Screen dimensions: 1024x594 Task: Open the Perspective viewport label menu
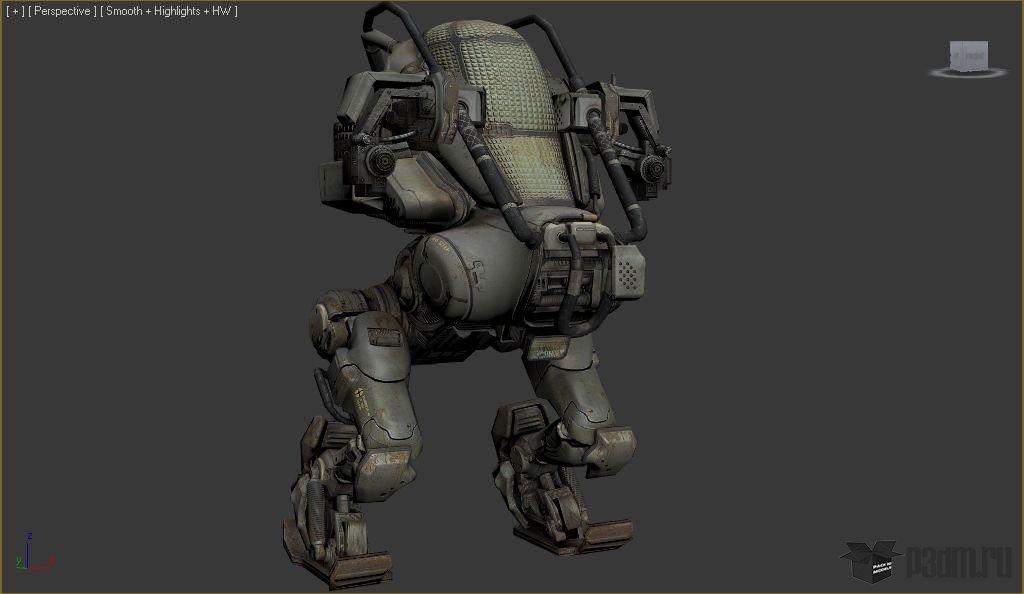click(62, 12)
